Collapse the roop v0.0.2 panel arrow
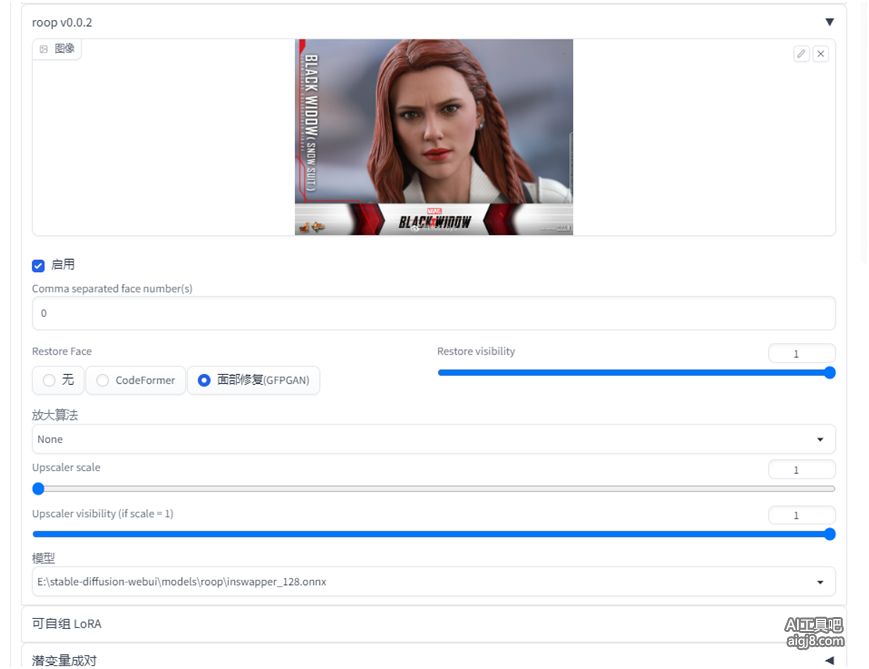The width and height of the screenshot is (869, 669). pos(829,22)
